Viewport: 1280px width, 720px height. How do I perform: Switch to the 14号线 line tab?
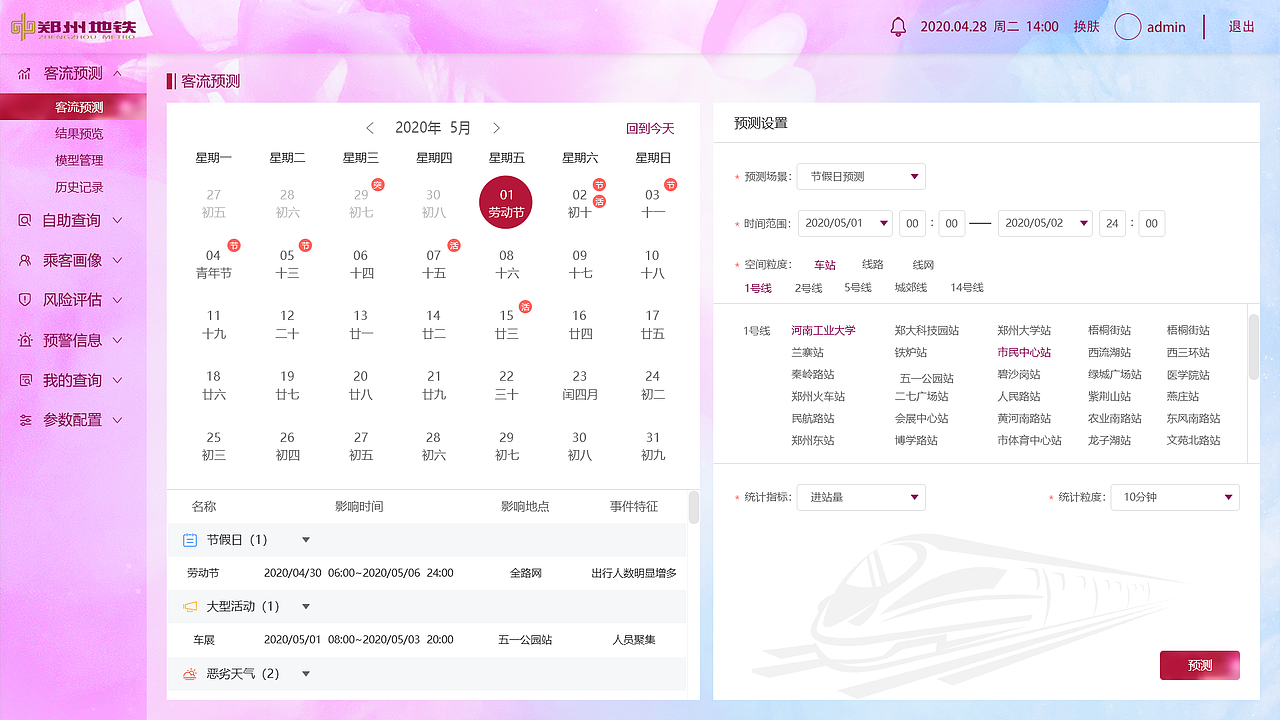(x=967, y=288)
